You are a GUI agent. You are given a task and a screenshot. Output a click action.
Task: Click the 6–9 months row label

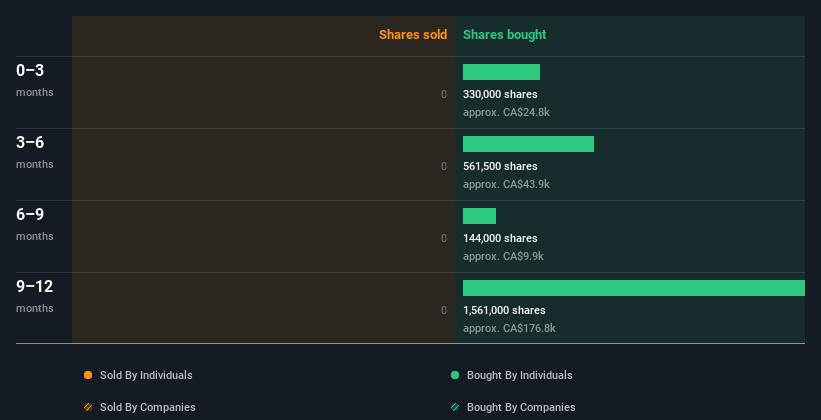click(35, 224)
